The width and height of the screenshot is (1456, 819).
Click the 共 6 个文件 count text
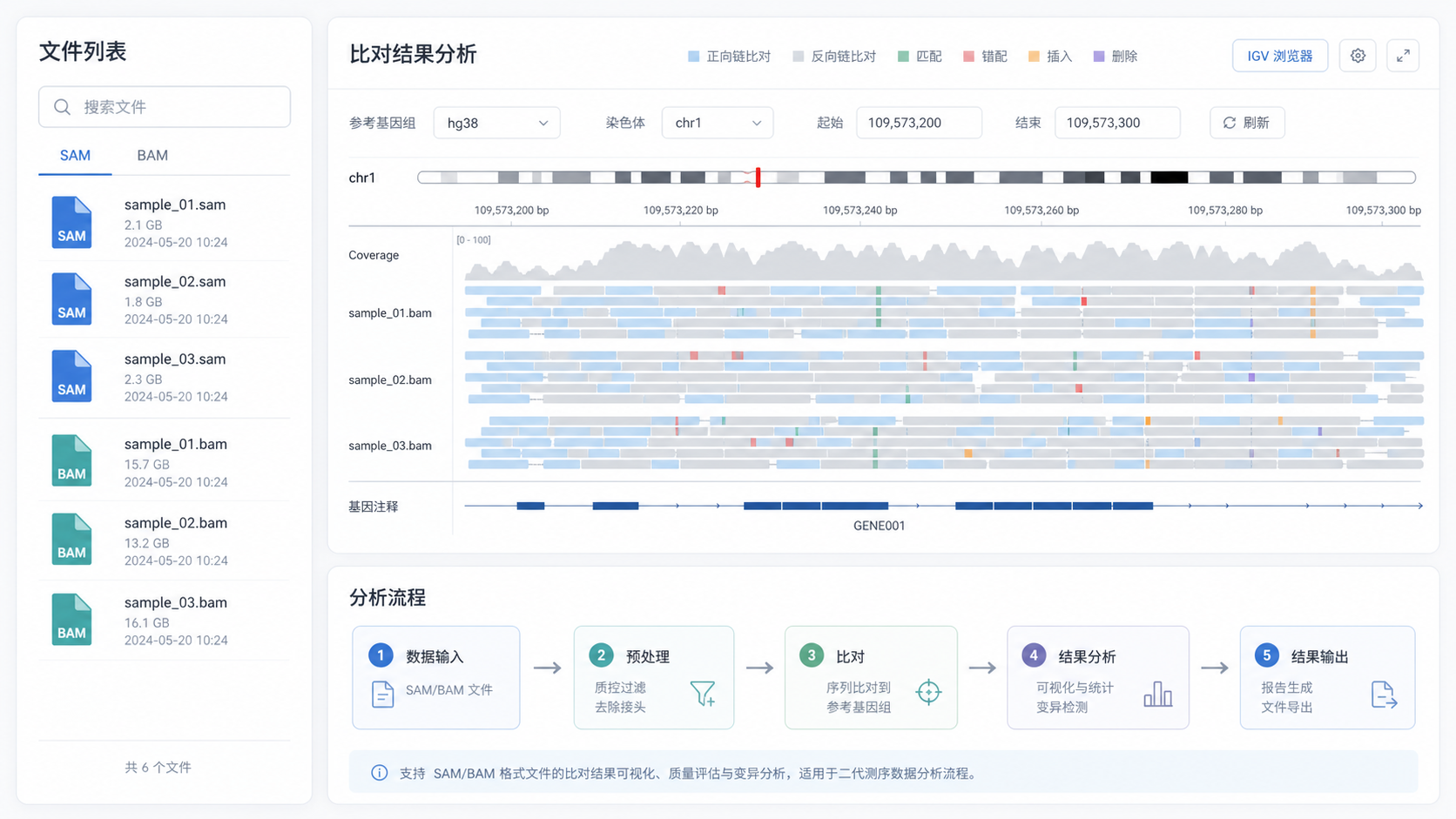click(158, 768)
